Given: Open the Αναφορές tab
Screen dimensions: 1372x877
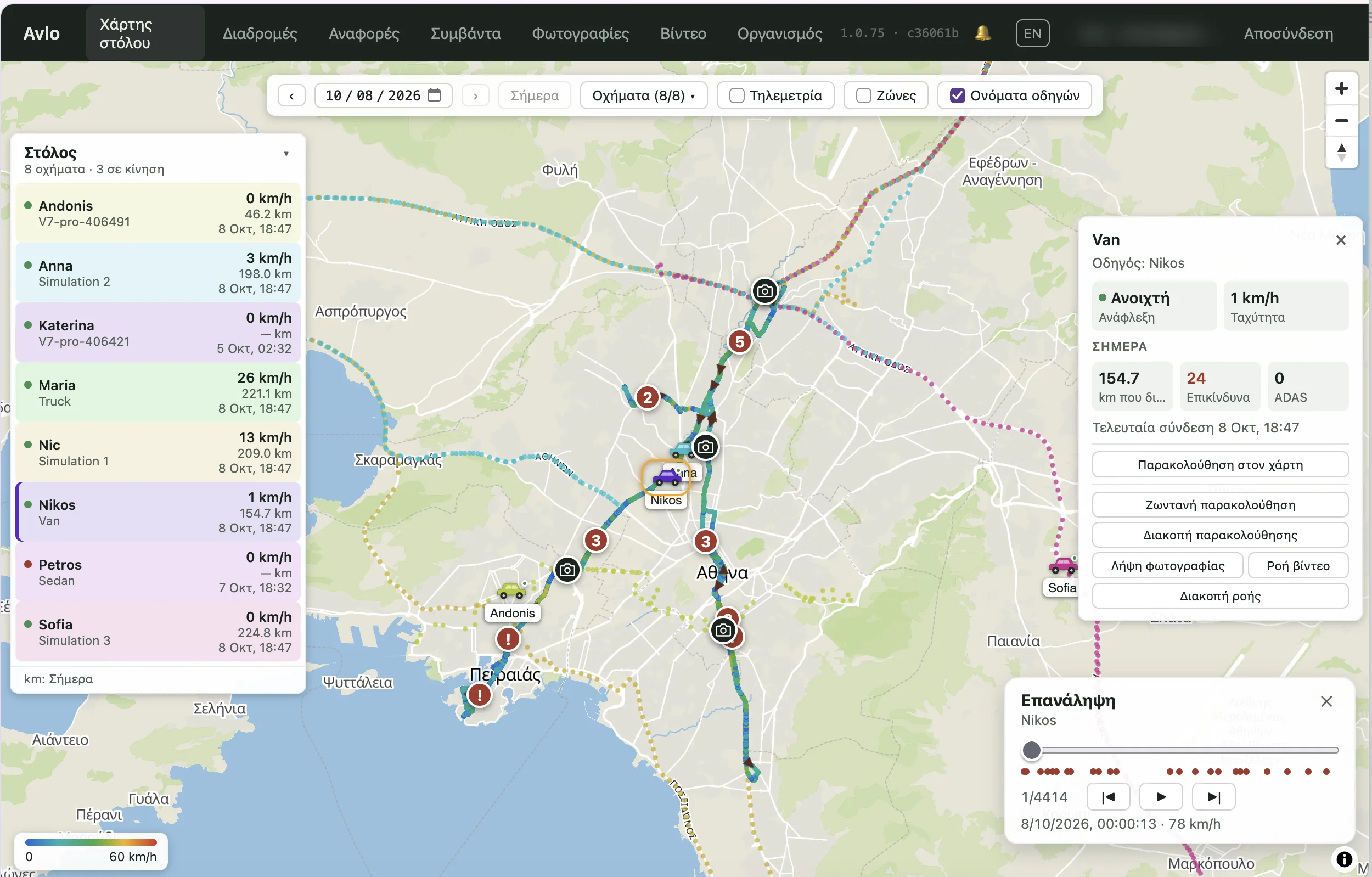Looking at the screenshot, I should pyautogui.click(x=364, y=33).
